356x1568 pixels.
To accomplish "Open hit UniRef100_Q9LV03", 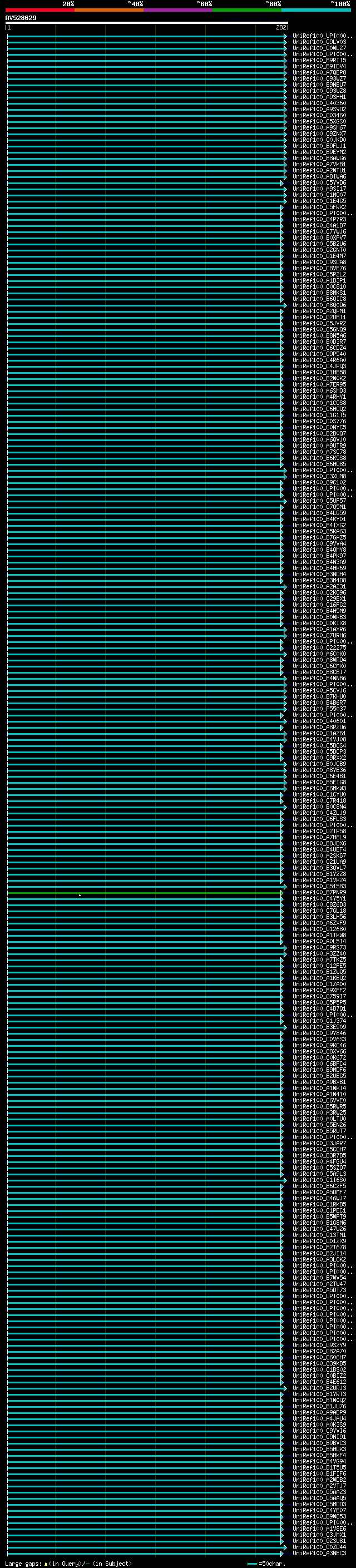I will pyautogui.click(x=319, y=42).
